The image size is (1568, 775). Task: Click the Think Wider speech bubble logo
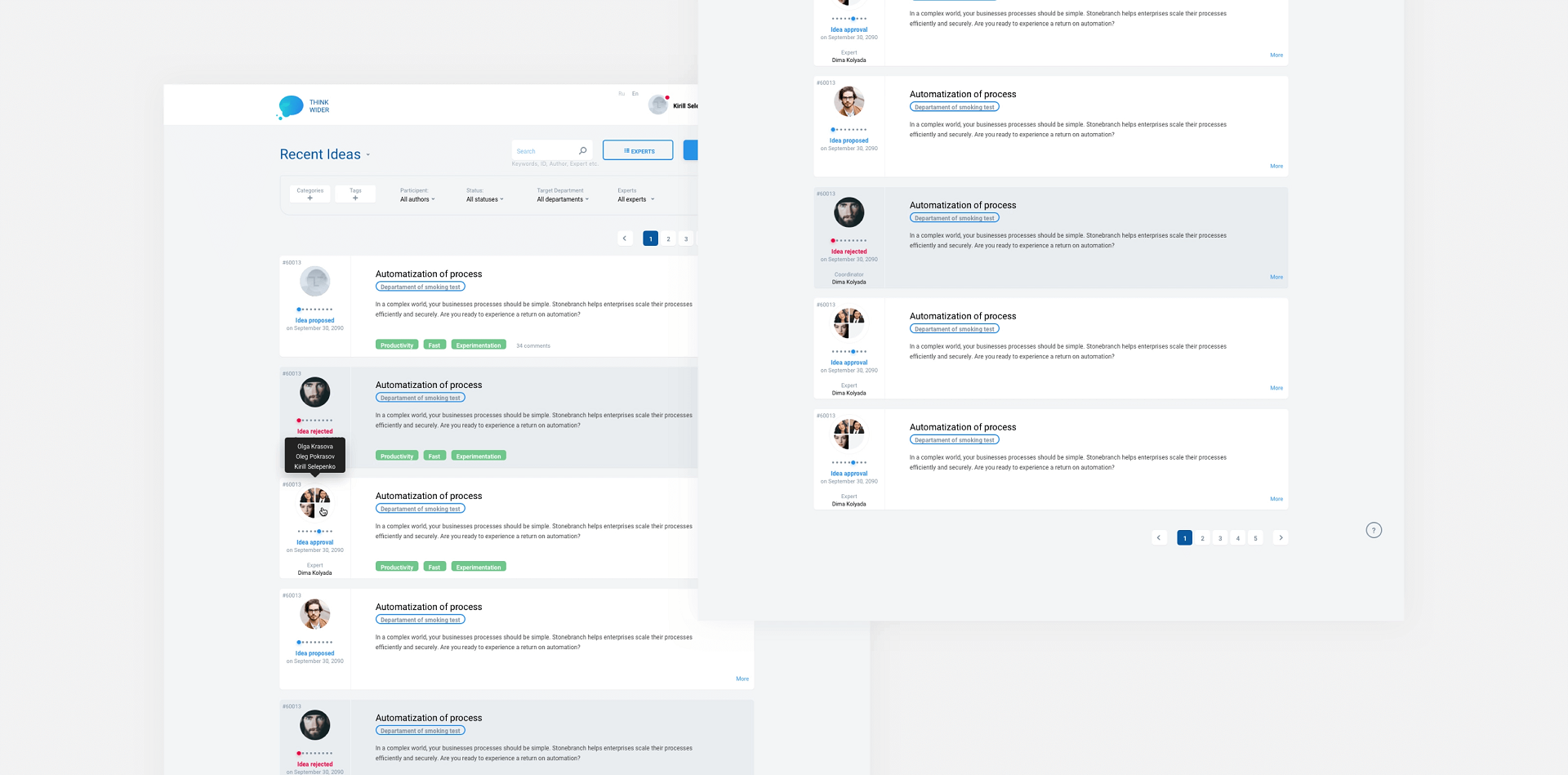coord(291,106)
